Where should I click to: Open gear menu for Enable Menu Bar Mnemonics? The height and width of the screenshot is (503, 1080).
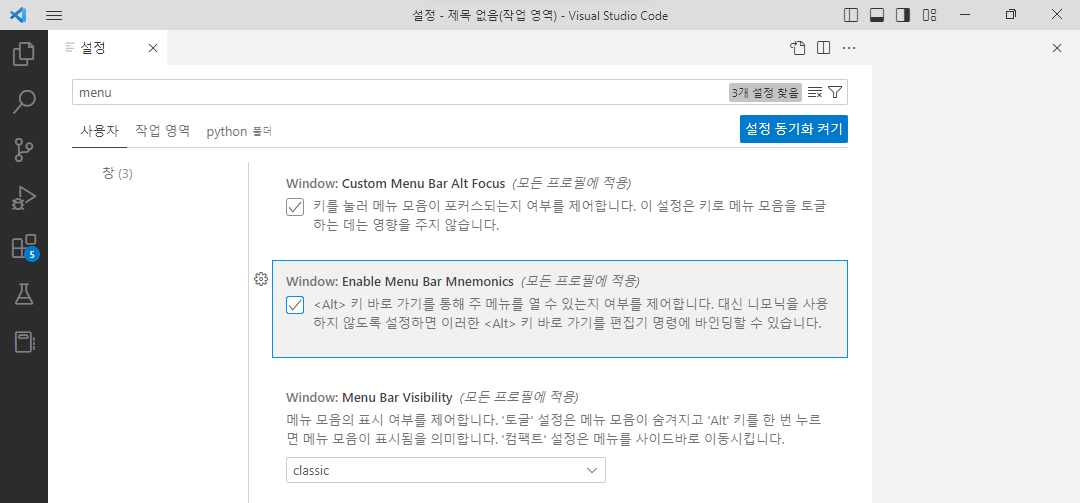pos(260,279)
